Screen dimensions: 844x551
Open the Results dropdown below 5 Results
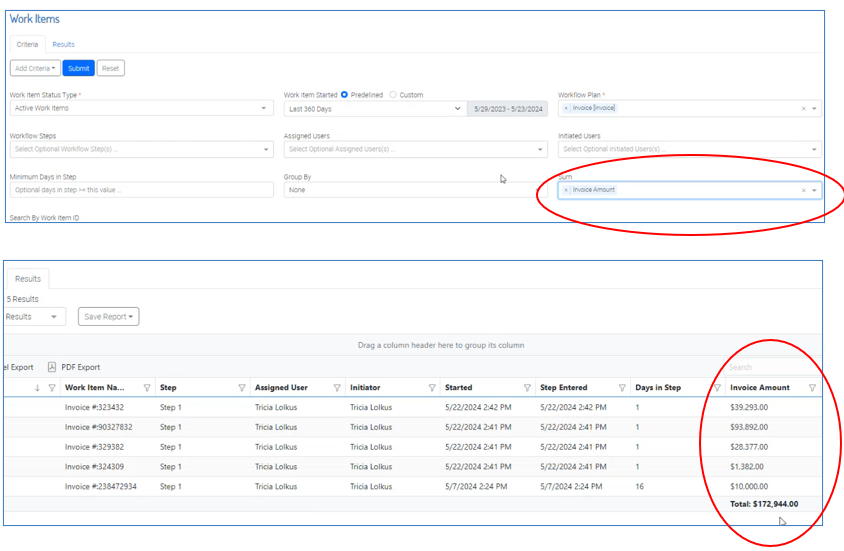click(34, 316)
